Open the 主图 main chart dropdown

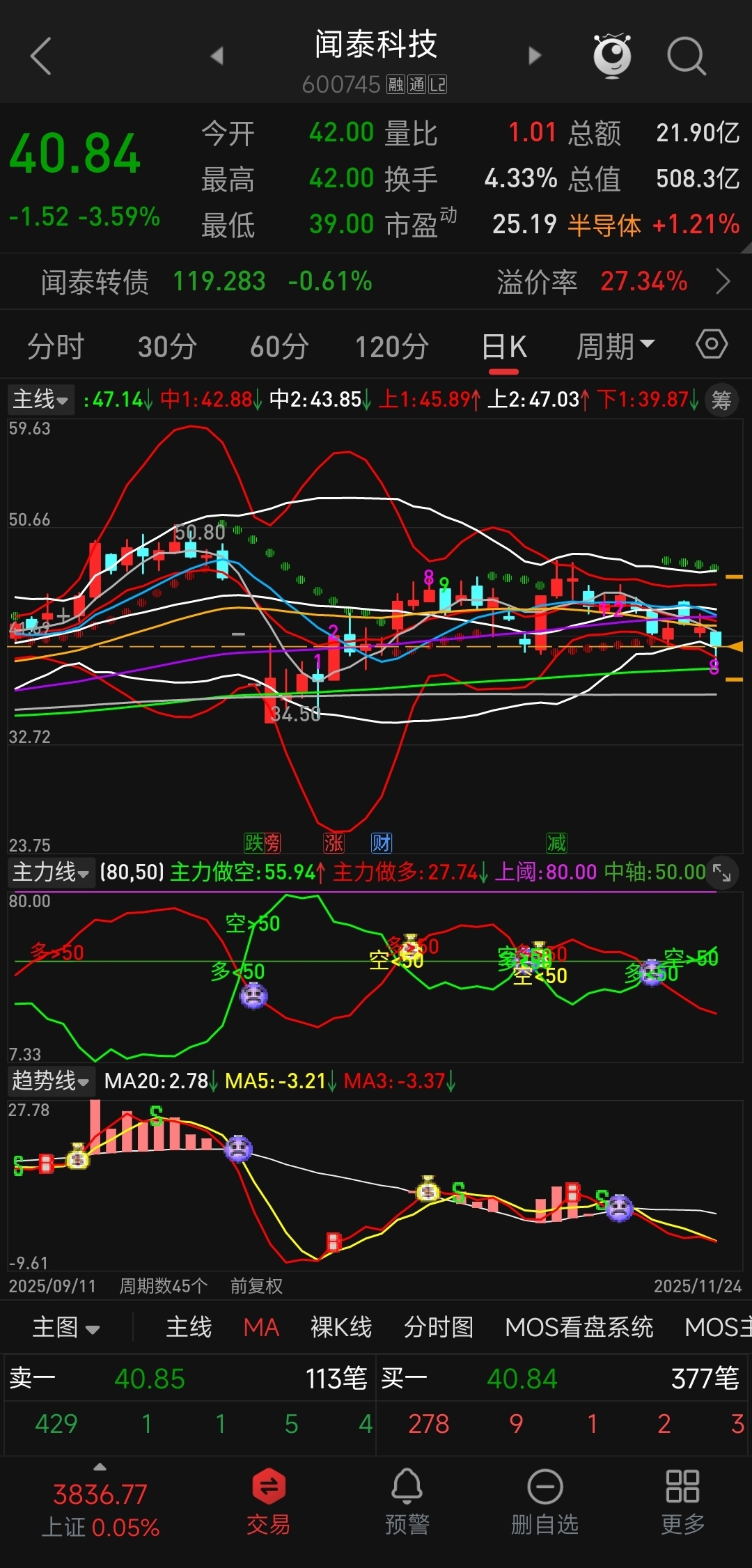[66, 1327]
